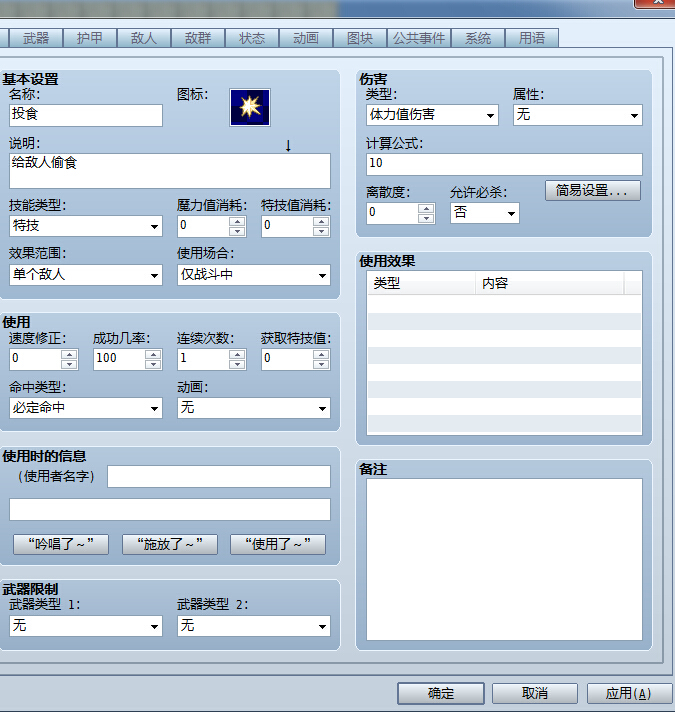Open the 系统 tab

coord(478,38)
